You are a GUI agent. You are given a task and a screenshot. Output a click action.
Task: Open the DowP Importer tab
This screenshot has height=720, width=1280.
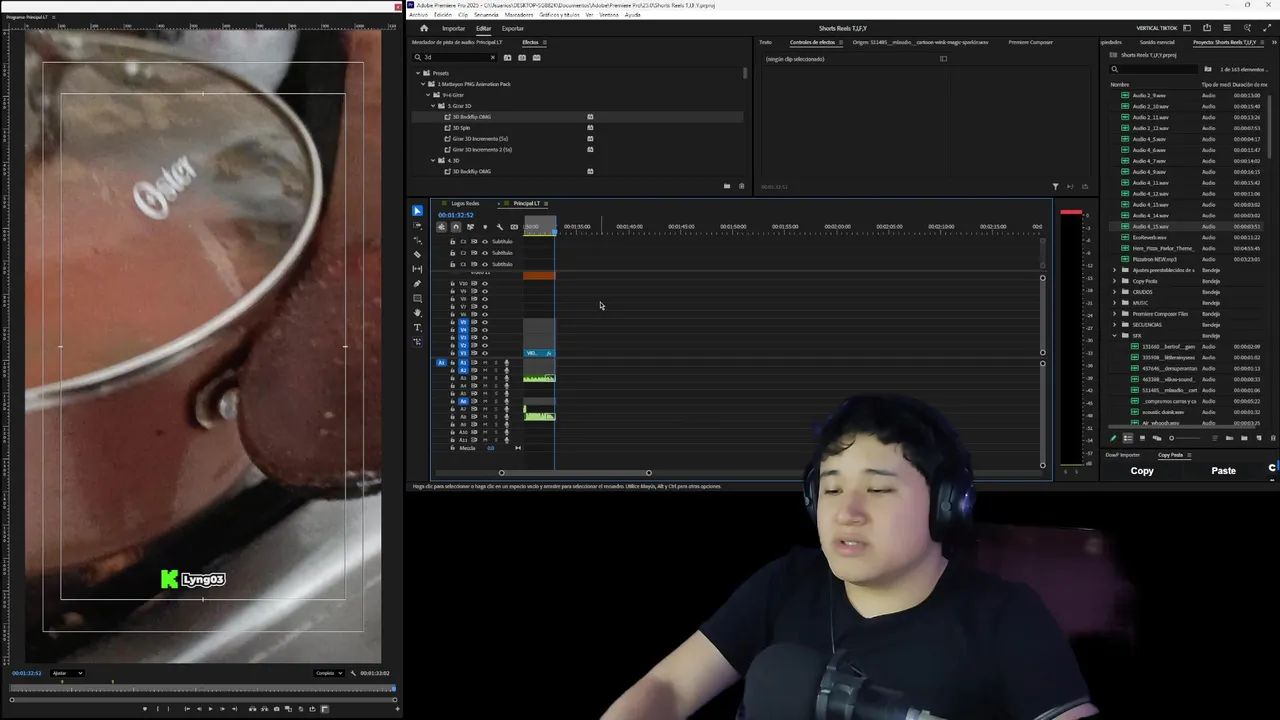1122,455
